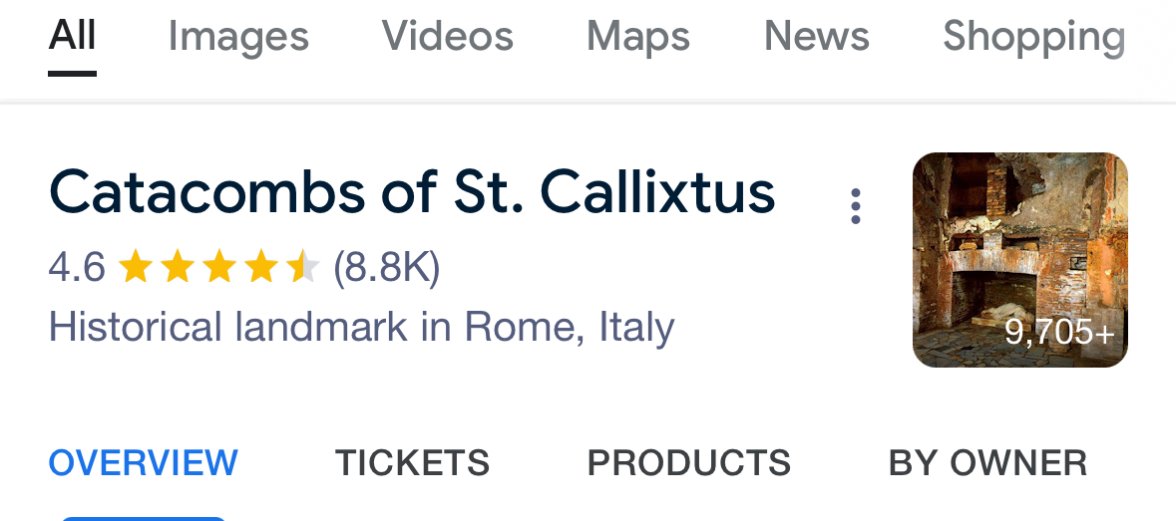1176x521 pixels.
Task: Open the three-dot more options menu
Action: coord(855,206)
